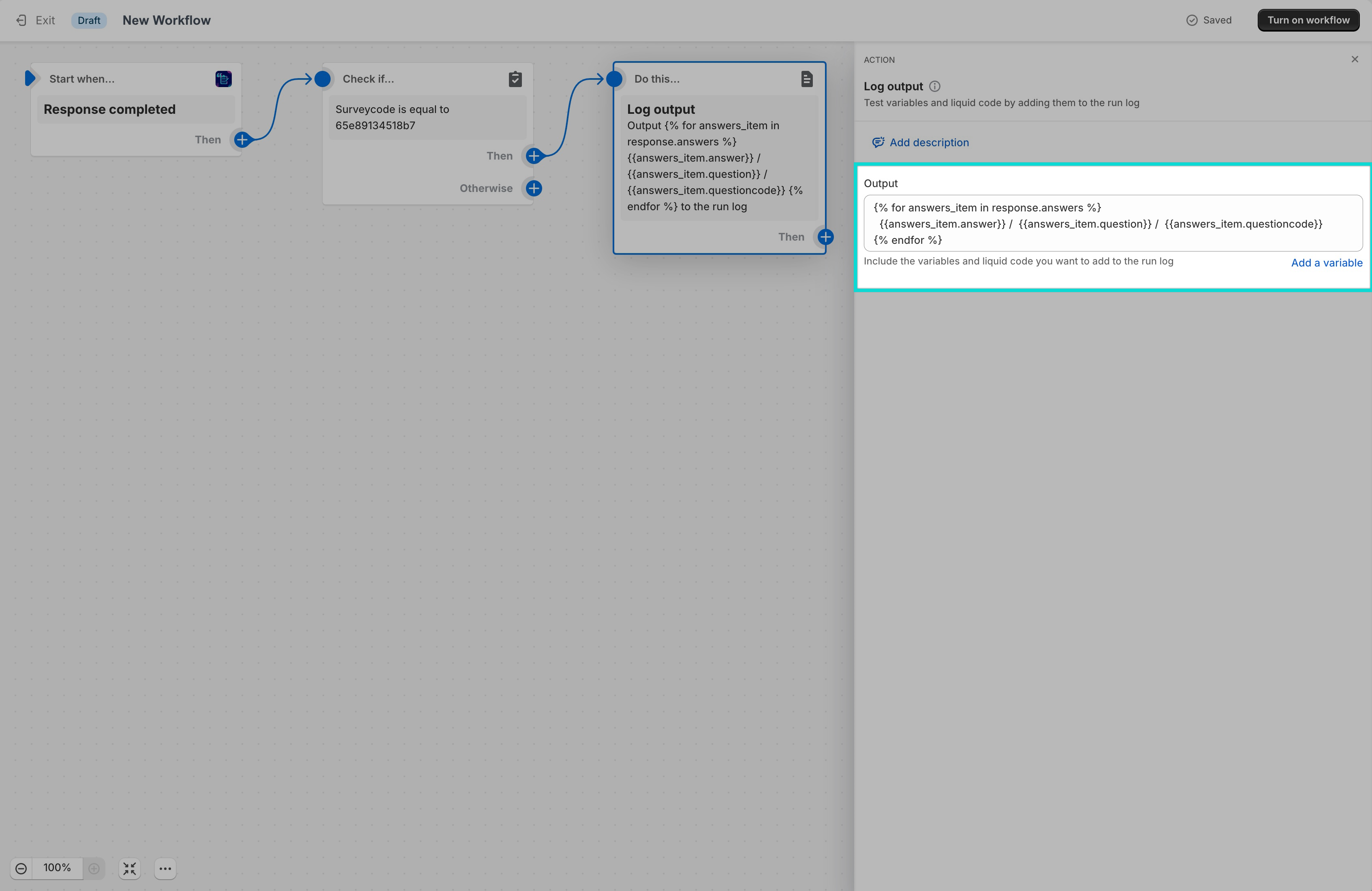Image resolution: width=1372 pixels, height=891 pixels.
Task: Click the Add description speech-bubble icon
Action: [878, 142]
